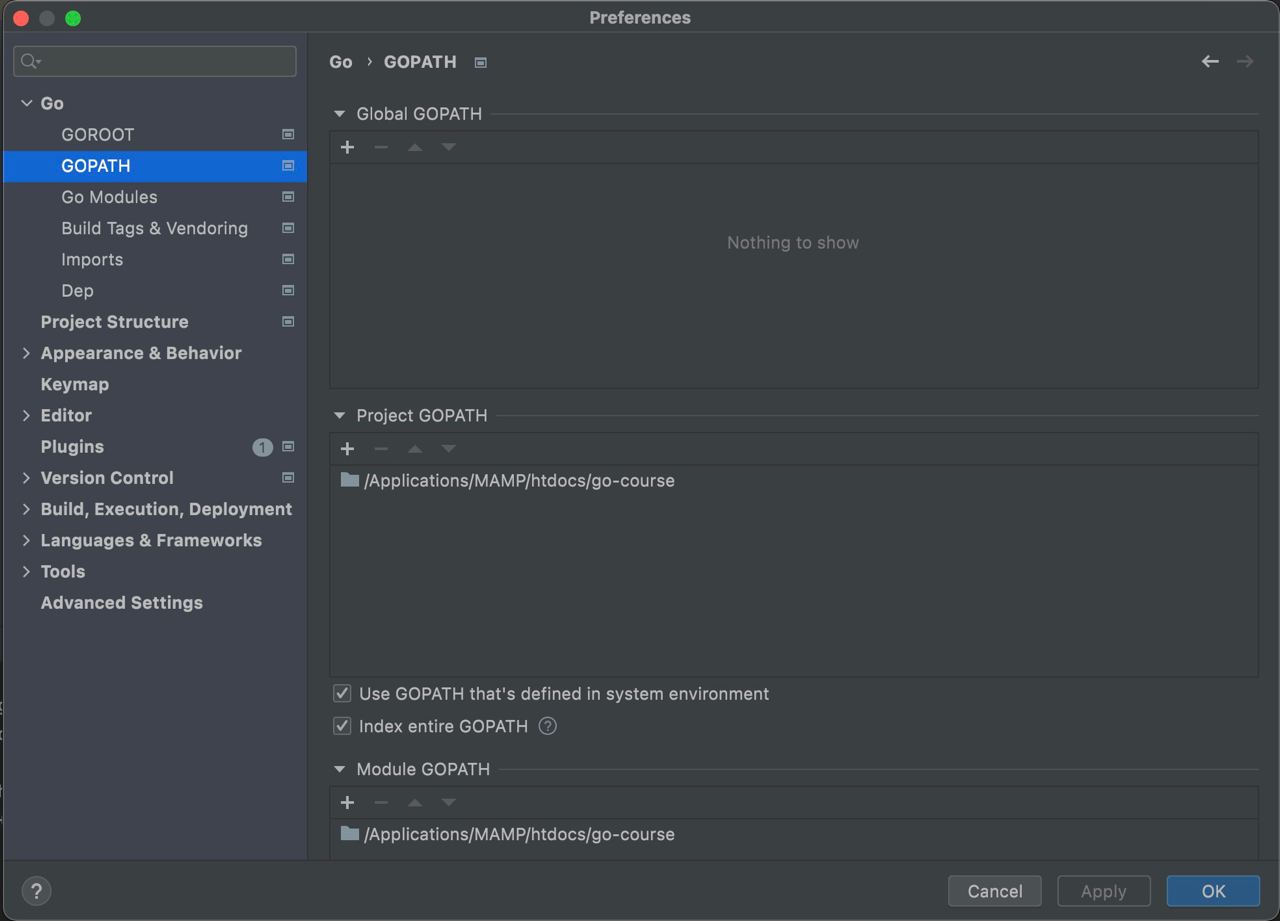Click the add button under Project GOPATH

pos(347,449)
